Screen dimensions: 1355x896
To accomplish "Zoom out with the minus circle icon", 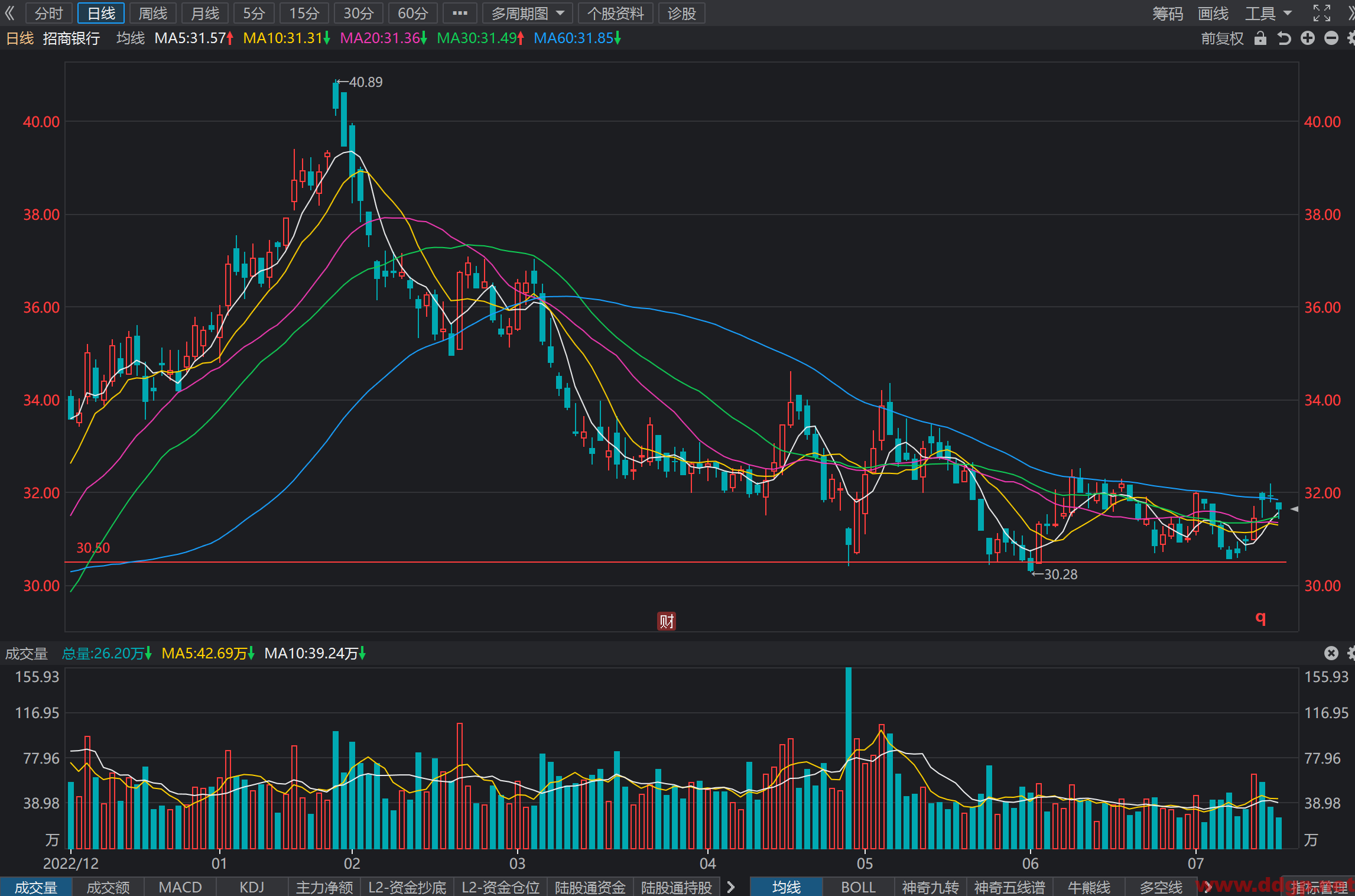I will 1331,38.
